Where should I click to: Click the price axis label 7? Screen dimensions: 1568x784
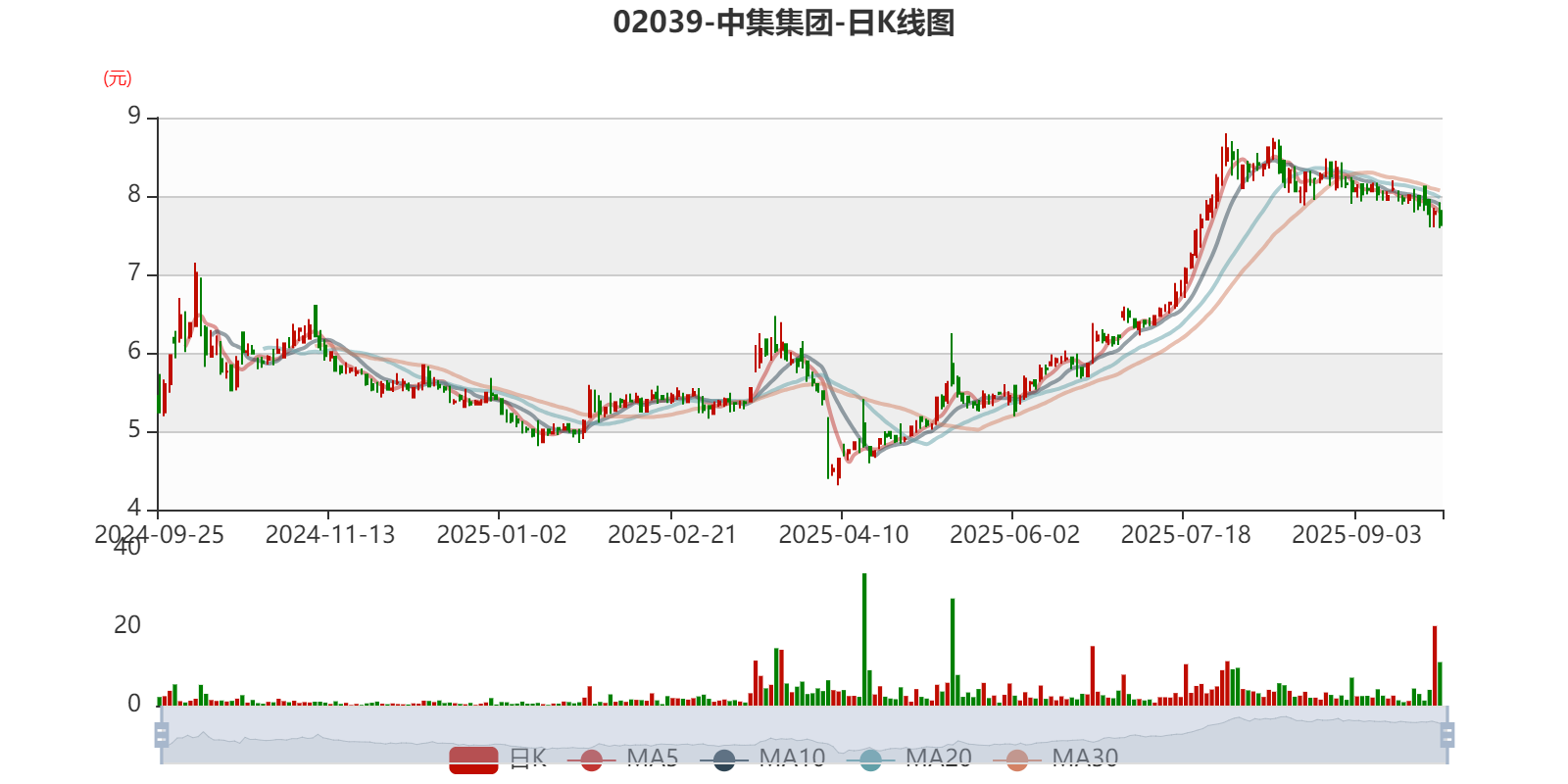[134, 273]
